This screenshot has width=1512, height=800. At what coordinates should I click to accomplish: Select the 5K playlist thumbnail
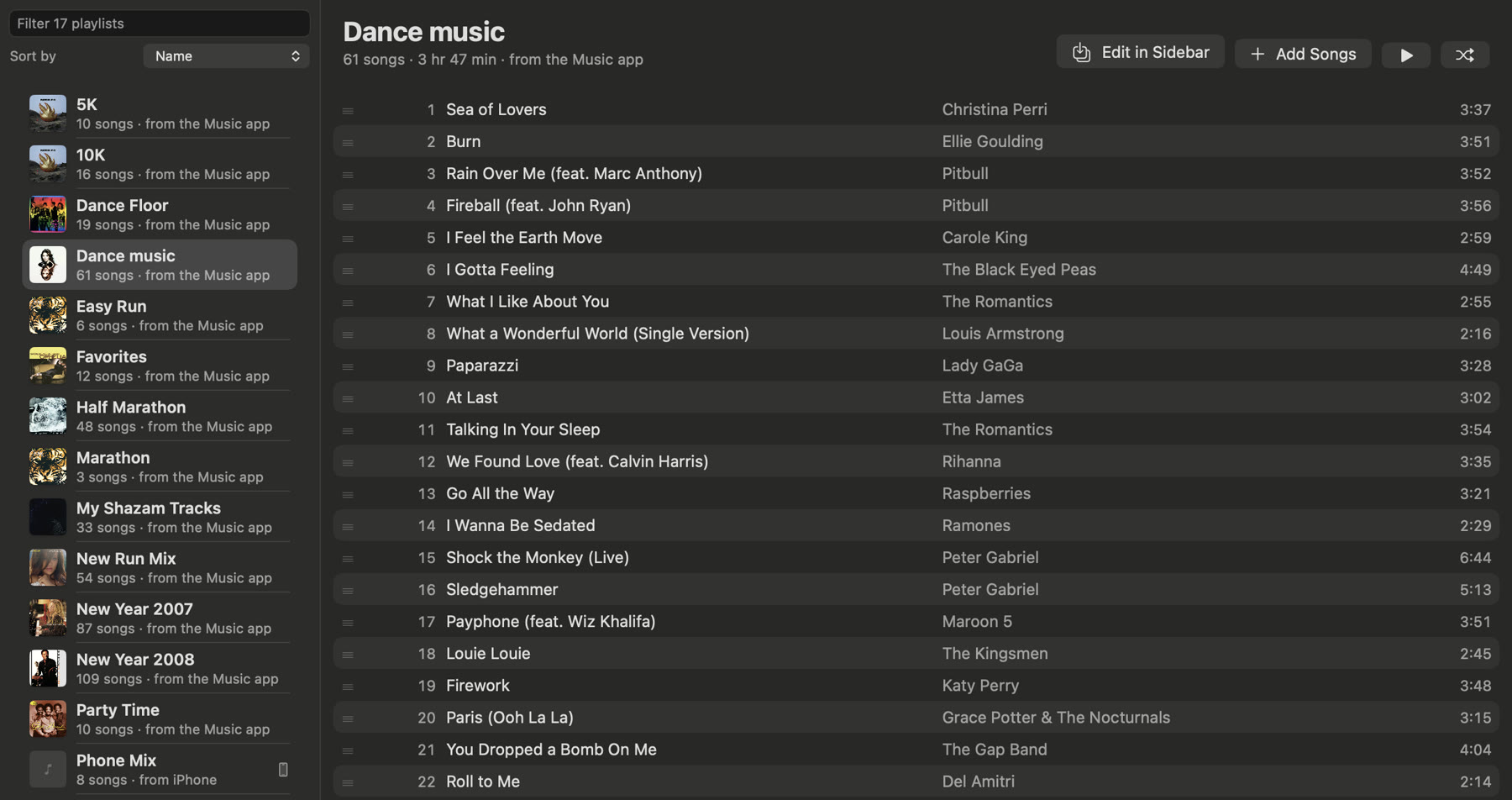(x=48, y=113)
